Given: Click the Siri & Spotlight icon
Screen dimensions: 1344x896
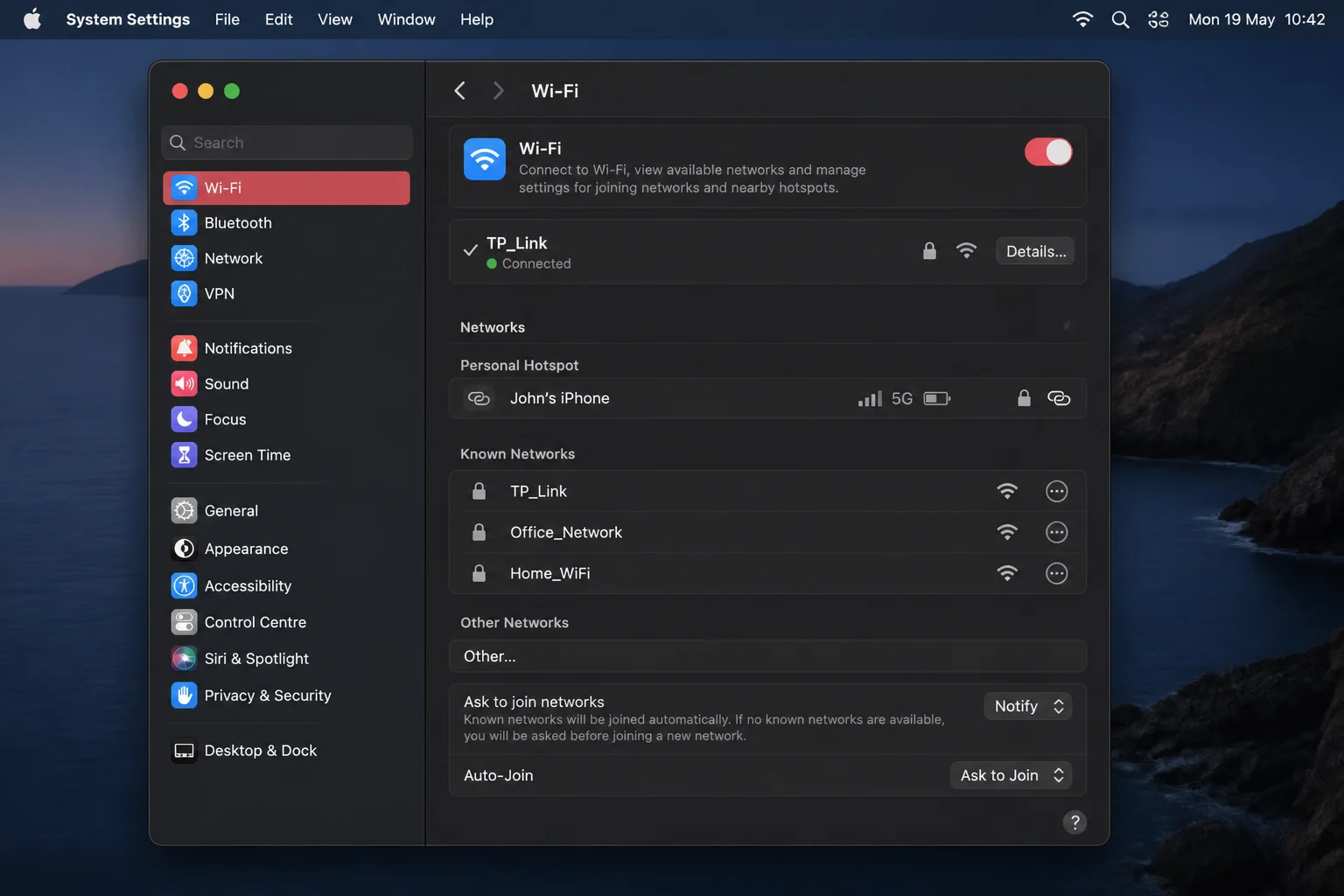Looking at the screenshot, I should (184, 658).
